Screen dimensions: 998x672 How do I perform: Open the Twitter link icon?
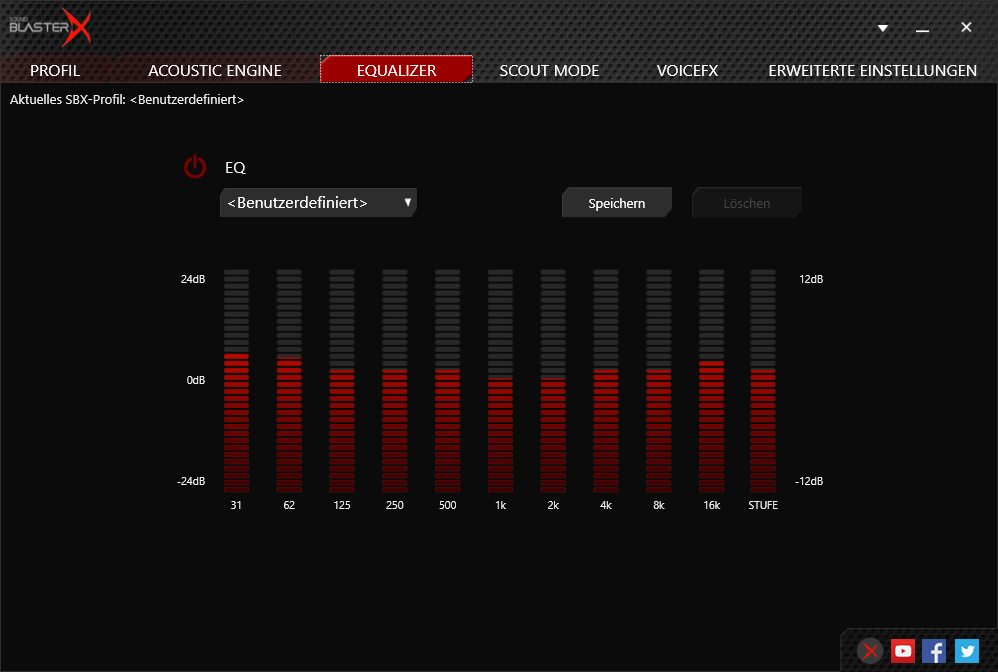966,651
